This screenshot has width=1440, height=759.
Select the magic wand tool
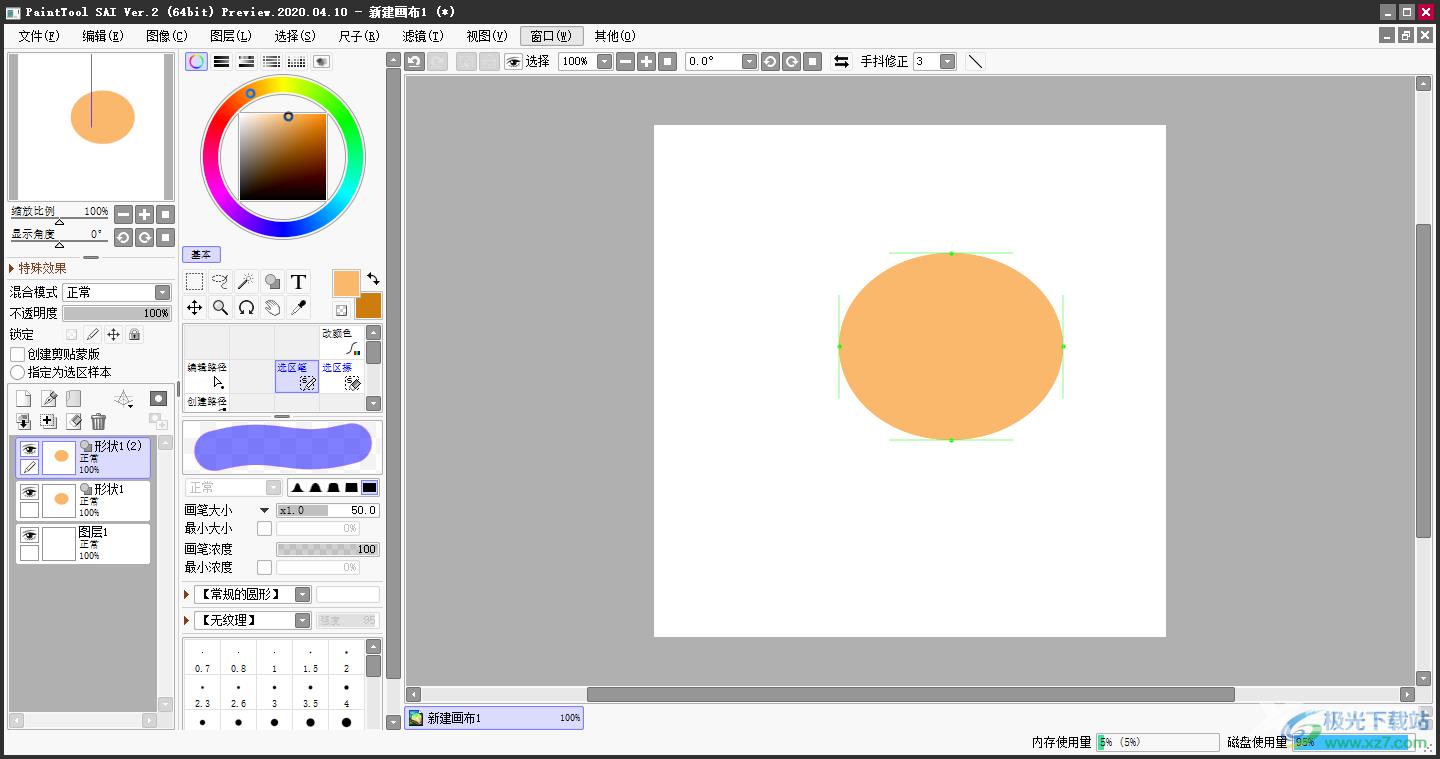246,282
